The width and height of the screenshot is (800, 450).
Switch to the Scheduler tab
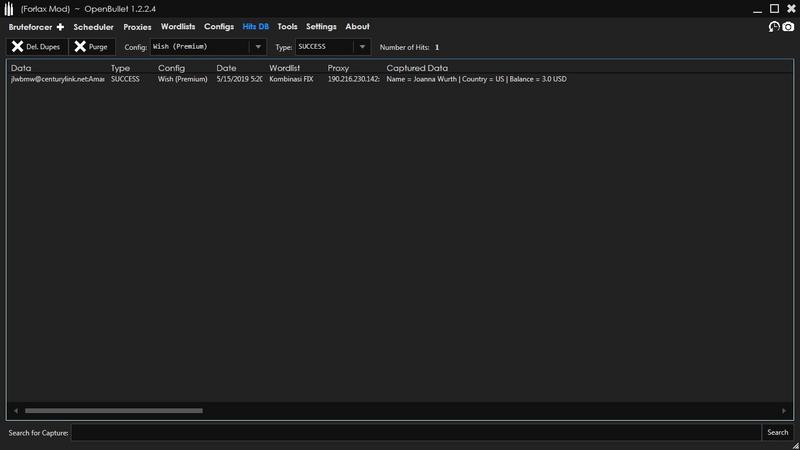pyautogui.click(x=93, y=27)
